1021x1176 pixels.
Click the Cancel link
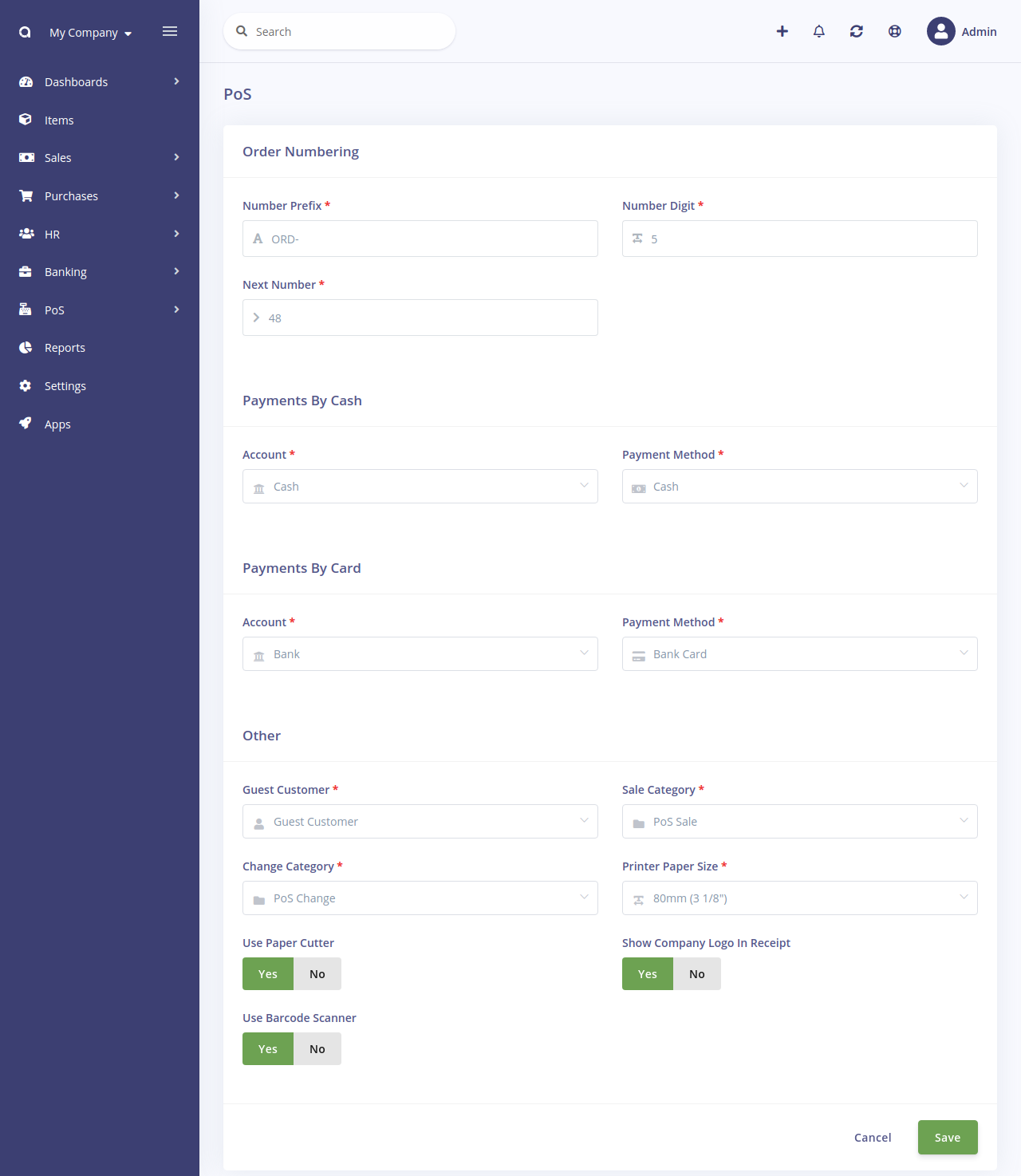pos(873,1137)
